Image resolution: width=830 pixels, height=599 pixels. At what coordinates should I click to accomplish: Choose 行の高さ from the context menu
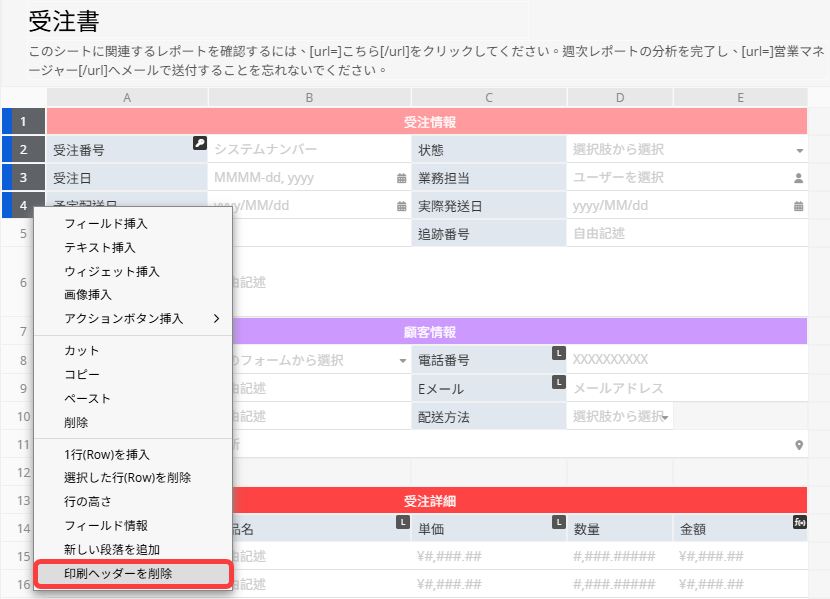pos(88,502)
